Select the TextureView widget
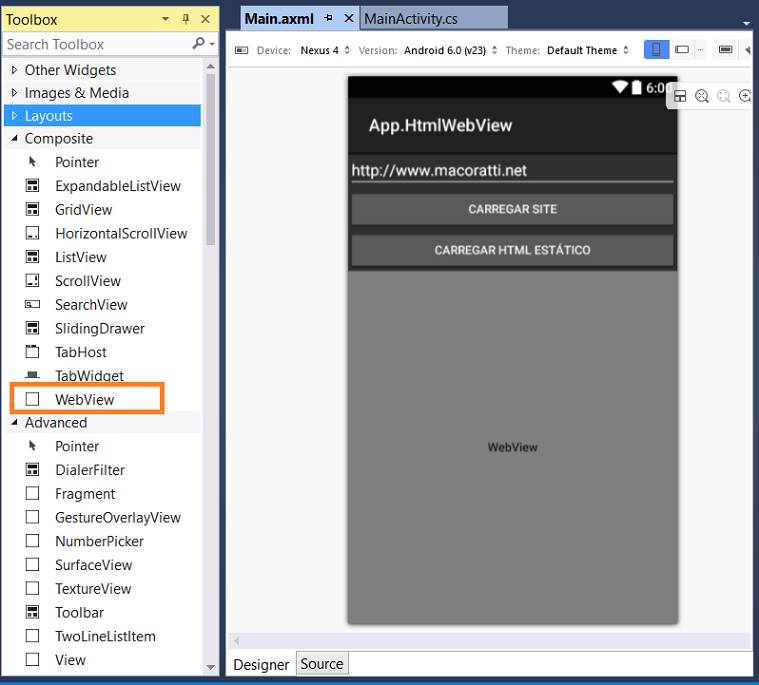Screen dimensions: 759x685 [93, 589]
